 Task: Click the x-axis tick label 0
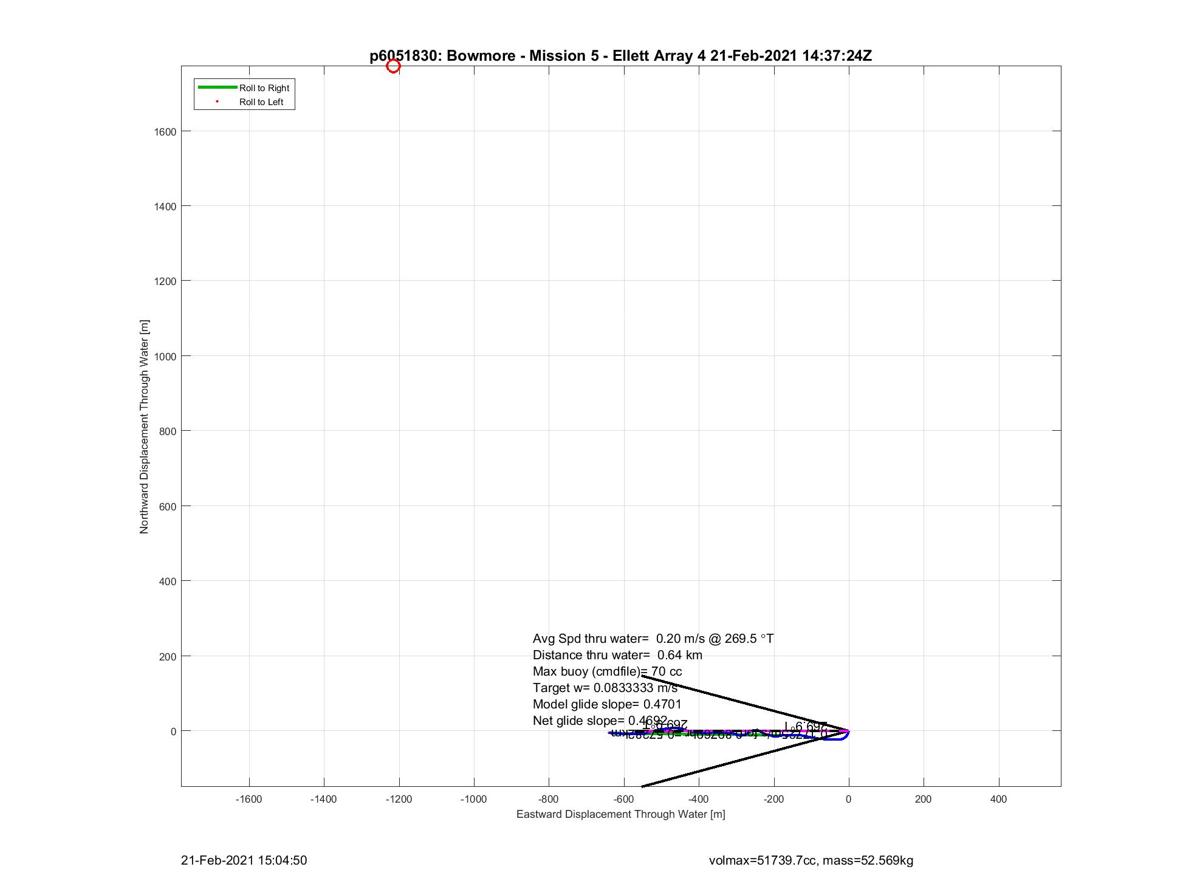click(x=848, y=799)
